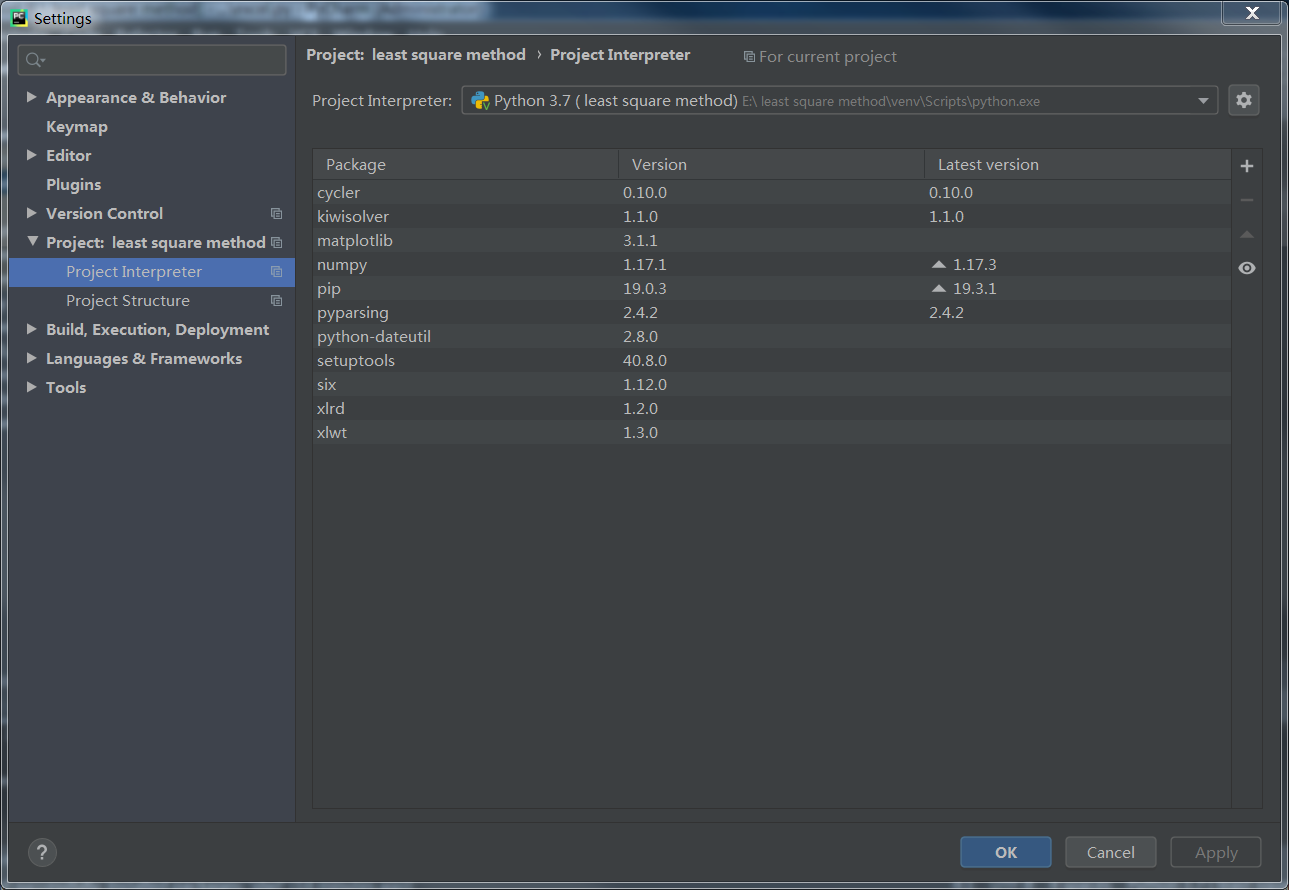
Task: Click the uninstall package minus icon
Action: (x=1246, y=200)
